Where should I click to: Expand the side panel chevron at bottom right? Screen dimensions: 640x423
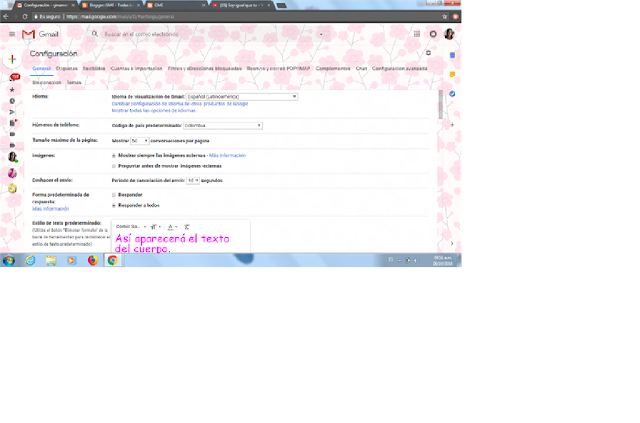point(452,243)
